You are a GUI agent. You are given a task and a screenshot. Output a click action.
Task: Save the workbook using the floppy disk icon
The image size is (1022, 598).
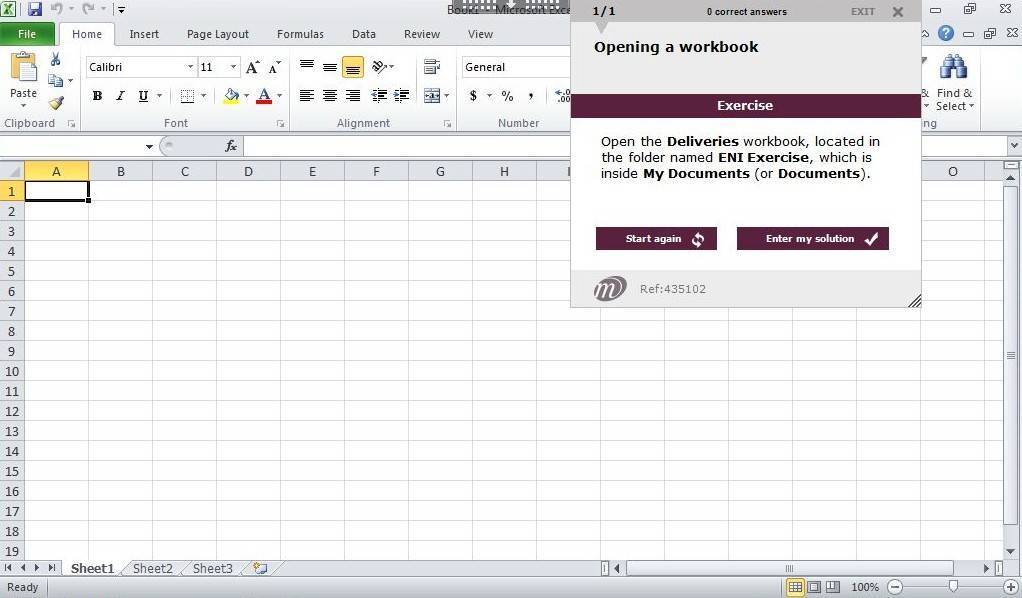tap(35, 10)
